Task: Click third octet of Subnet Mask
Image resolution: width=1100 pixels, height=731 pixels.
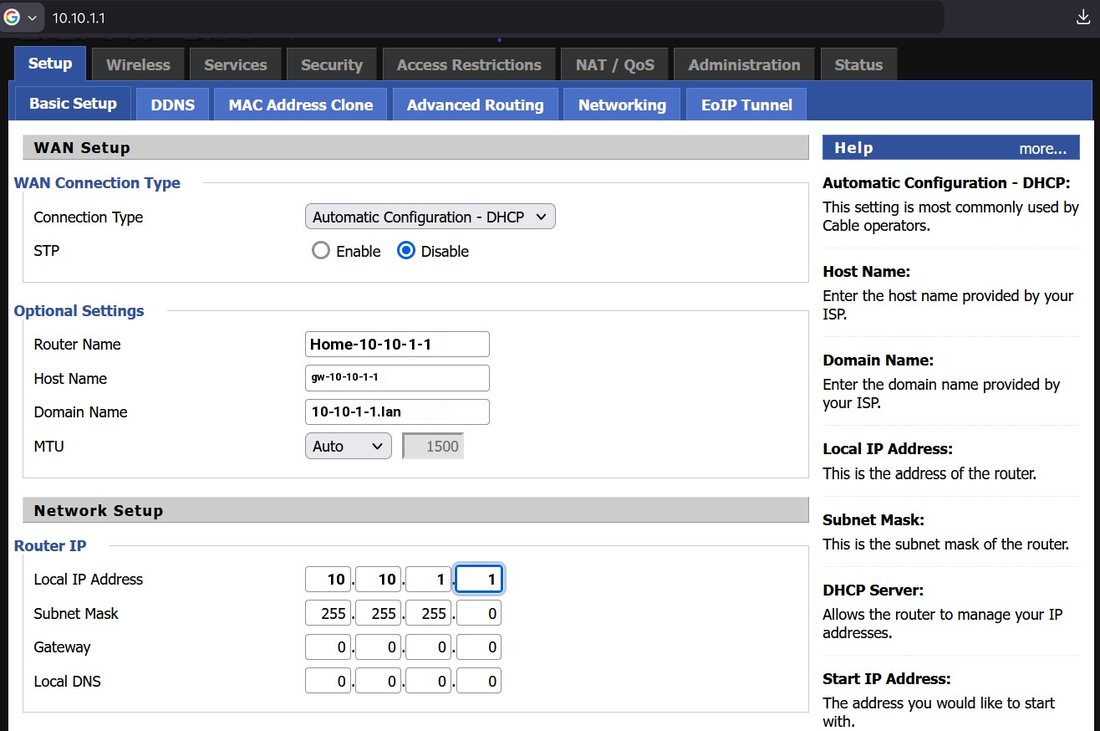Action: pyautogui.click(x=429, y=613)
